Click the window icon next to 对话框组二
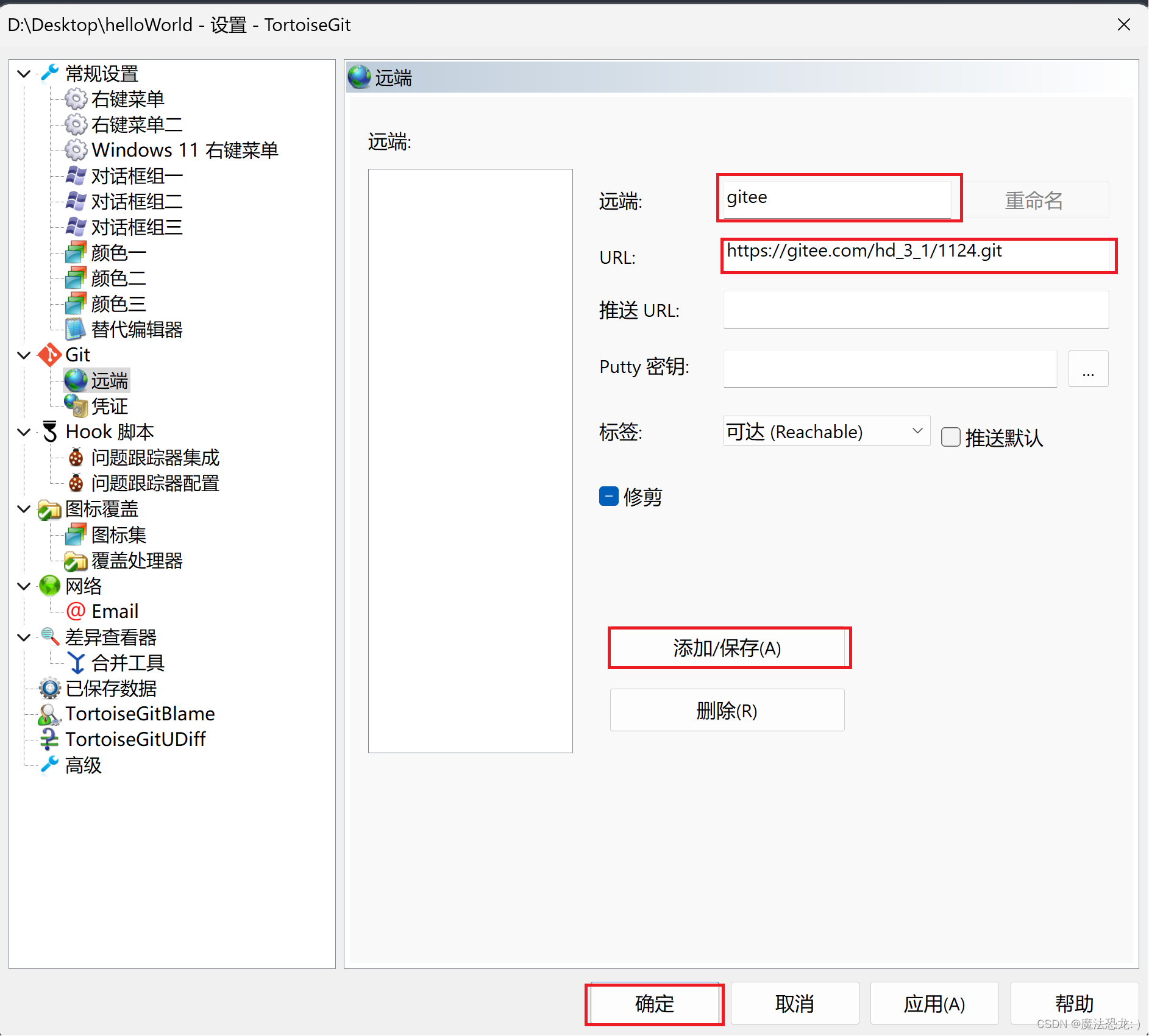 [76, 201]
